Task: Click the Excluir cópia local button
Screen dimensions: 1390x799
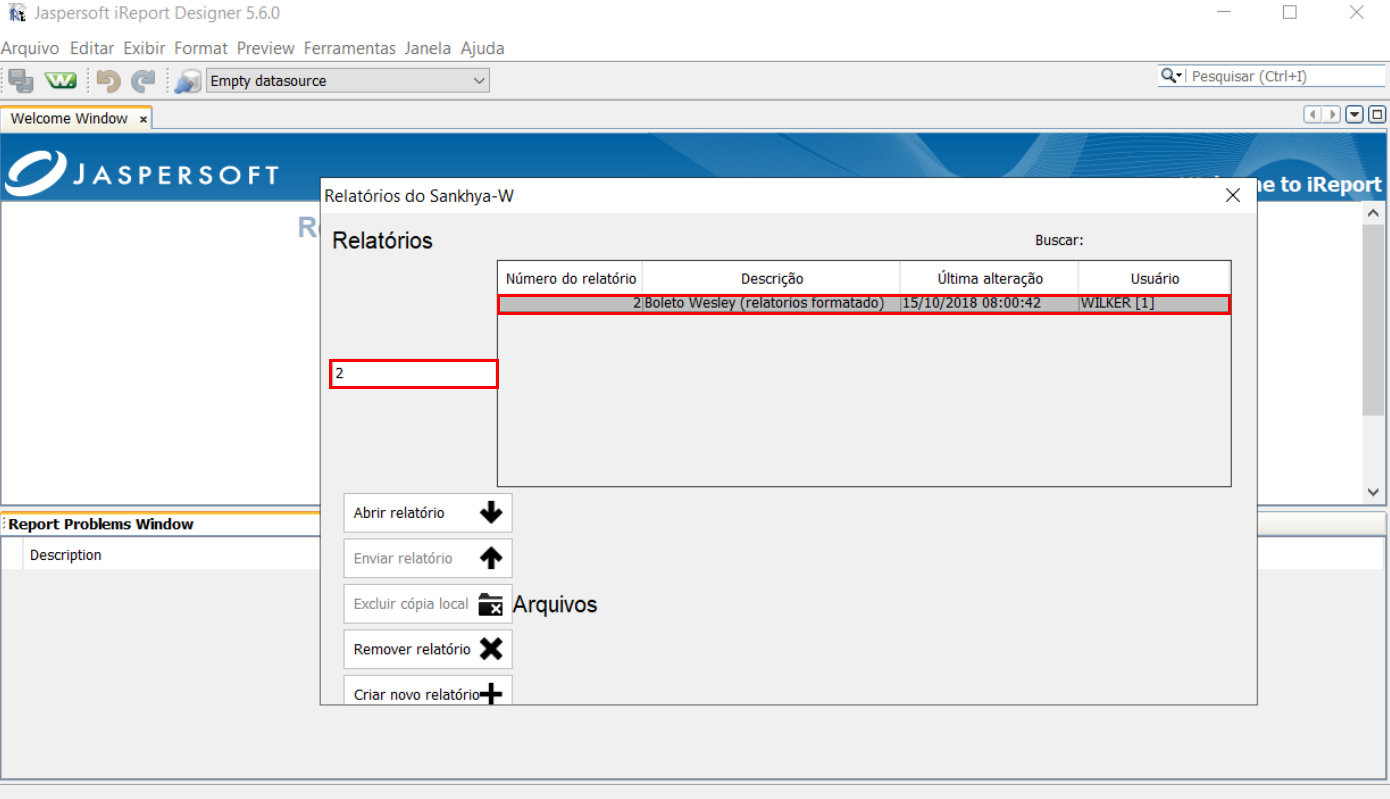Action: pos(428,604)
